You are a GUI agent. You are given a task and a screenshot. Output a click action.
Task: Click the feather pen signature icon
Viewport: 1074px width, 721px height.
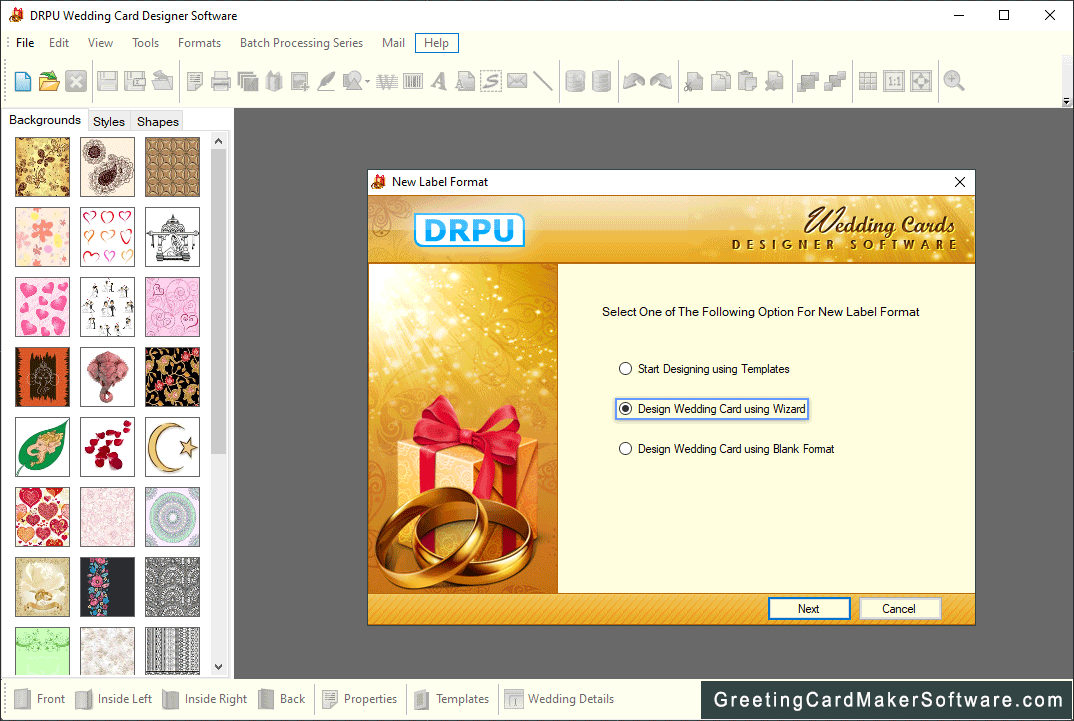327,81
